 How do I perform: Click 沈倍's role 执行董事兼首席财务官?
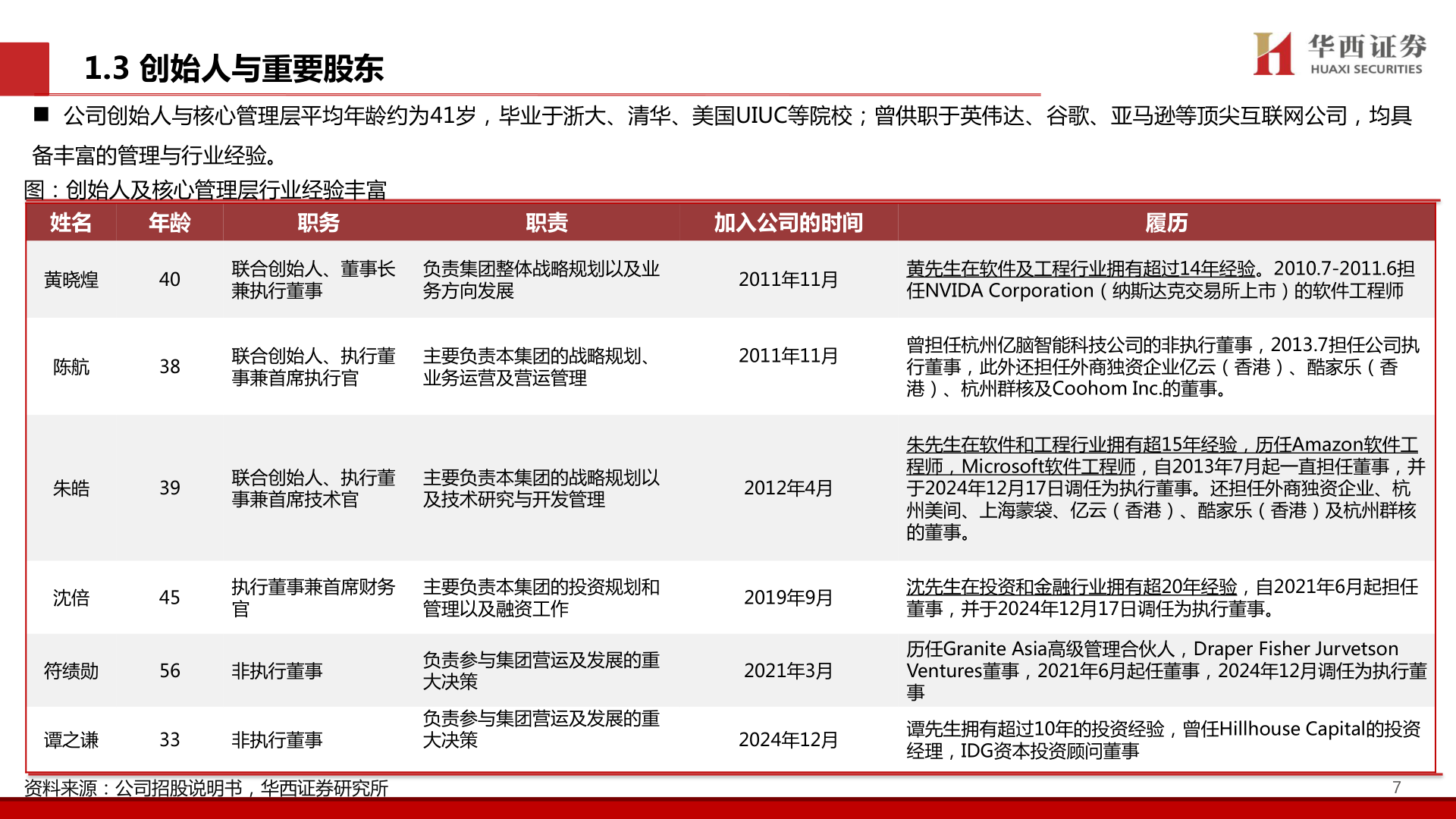313,598
